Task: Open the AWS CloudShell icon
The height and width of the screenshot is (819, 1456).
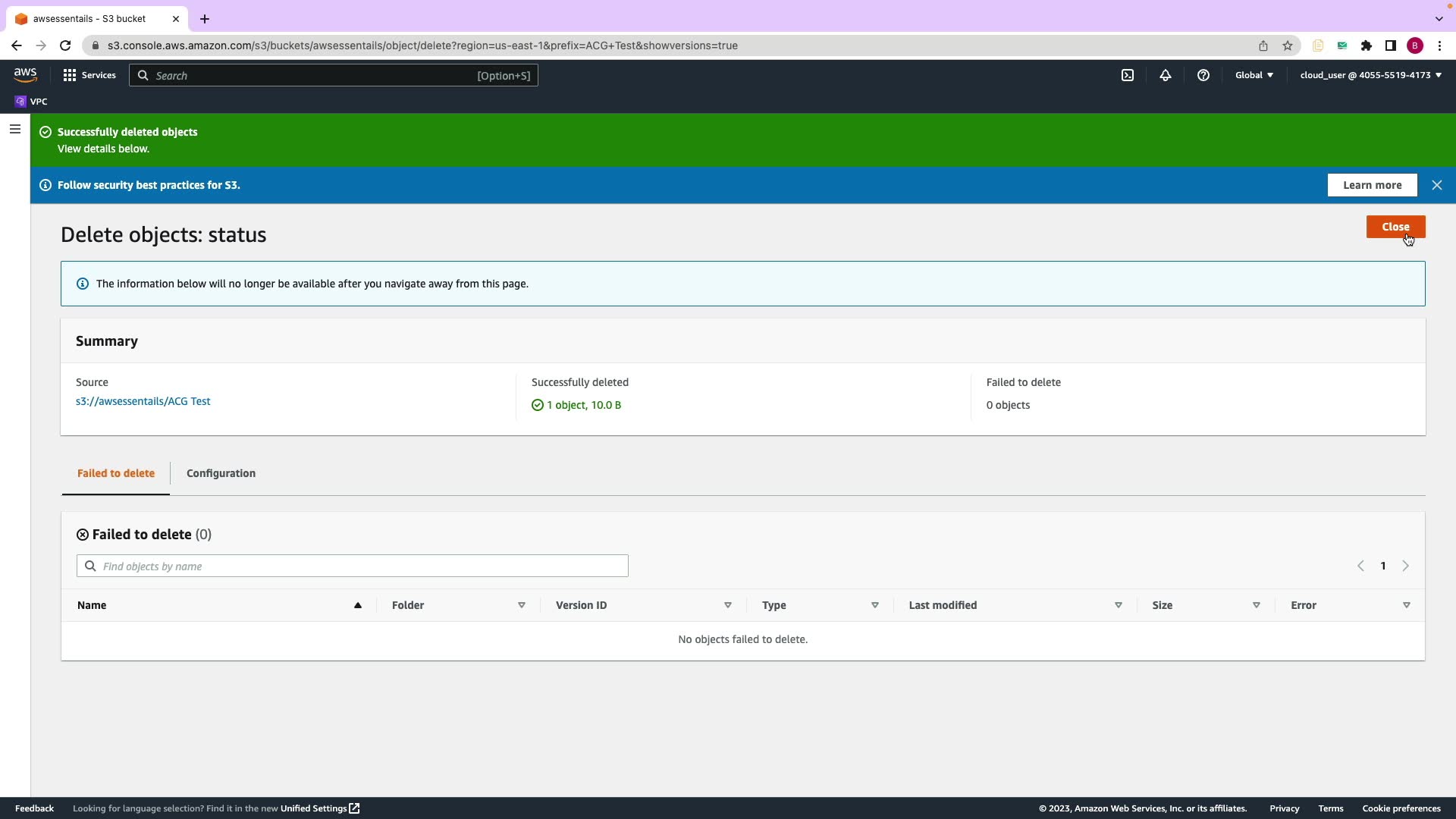Action: (1128, 75)
